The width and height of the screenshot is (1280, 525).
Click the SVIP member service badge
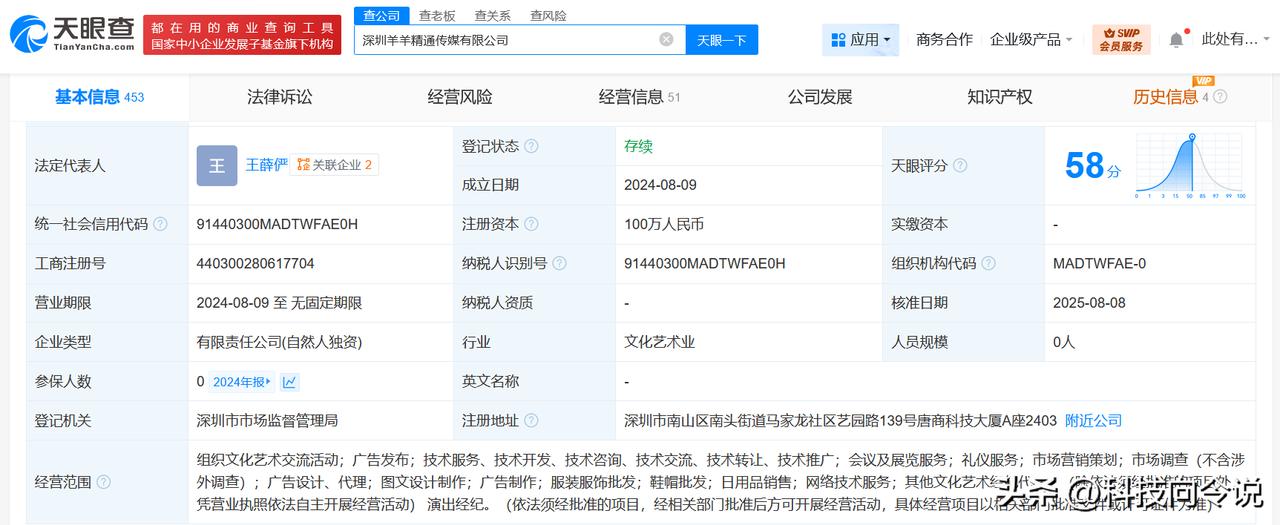pos(1121,40)
